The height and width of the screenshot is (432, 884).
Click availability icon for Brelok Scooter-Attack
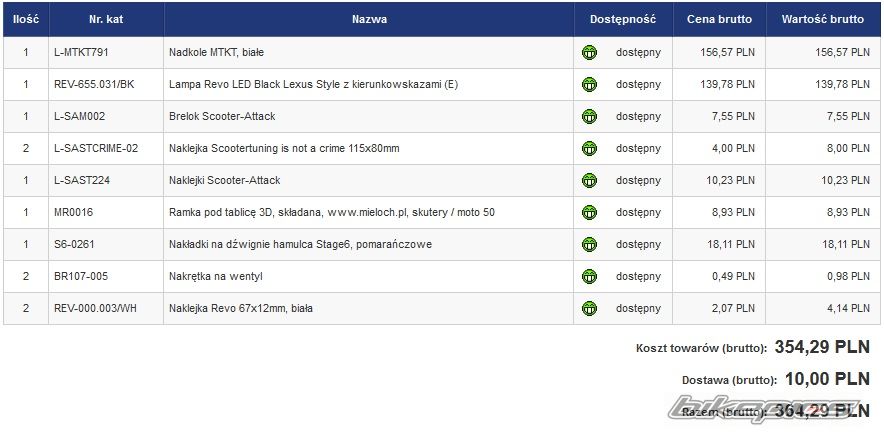coord(589,117)
